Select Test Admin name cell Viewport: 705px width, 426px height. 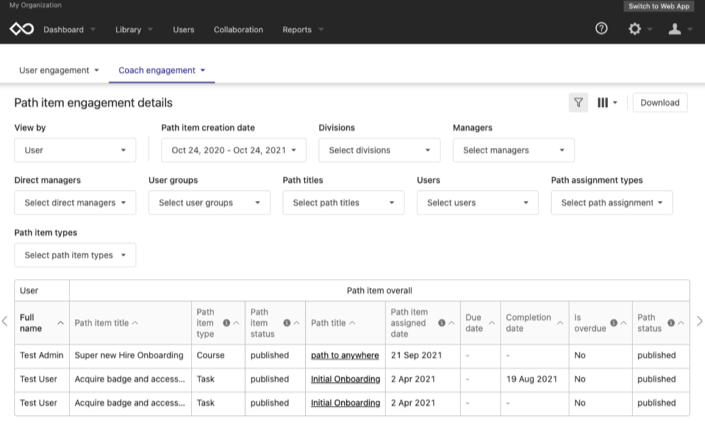(x=41, y=355)
